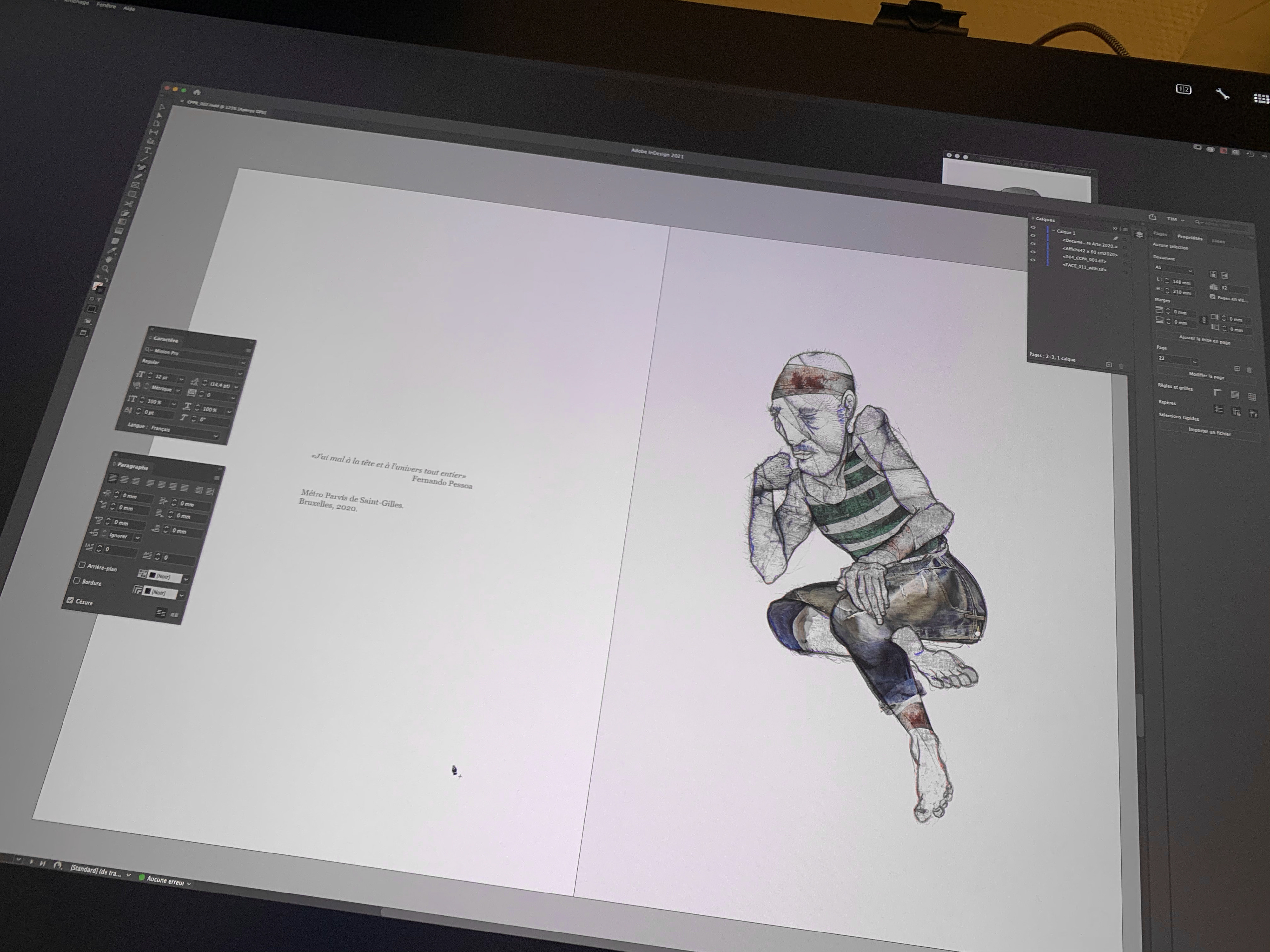Lock guides icon in Repères row
Viewport: 1270px width, 952px height.
click(x=1236, y=412)
